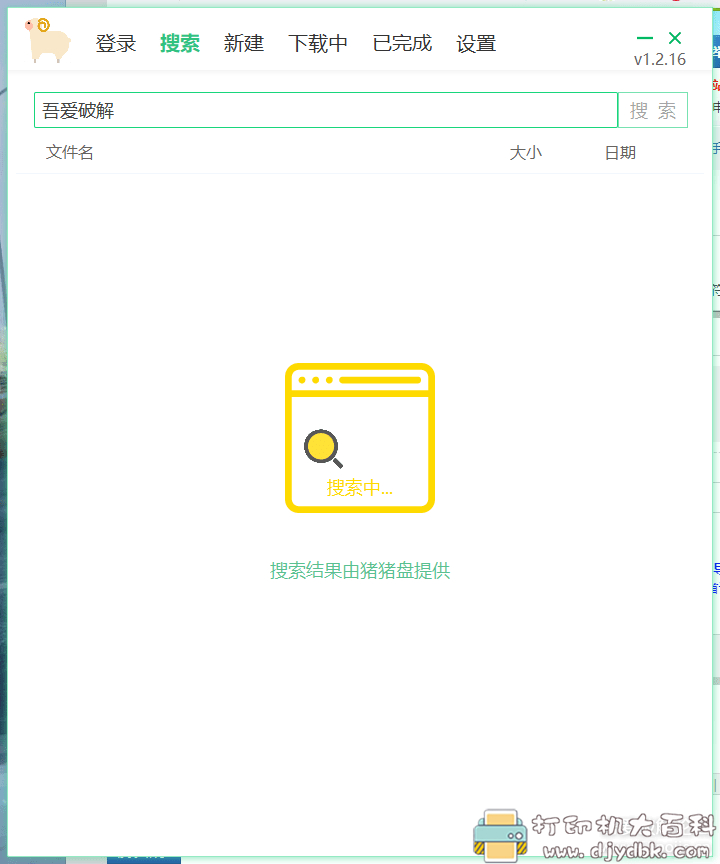The width and height of the screenshot is (720, 864).
Task: Click the 文件名 column header
Action: [69, 153]
